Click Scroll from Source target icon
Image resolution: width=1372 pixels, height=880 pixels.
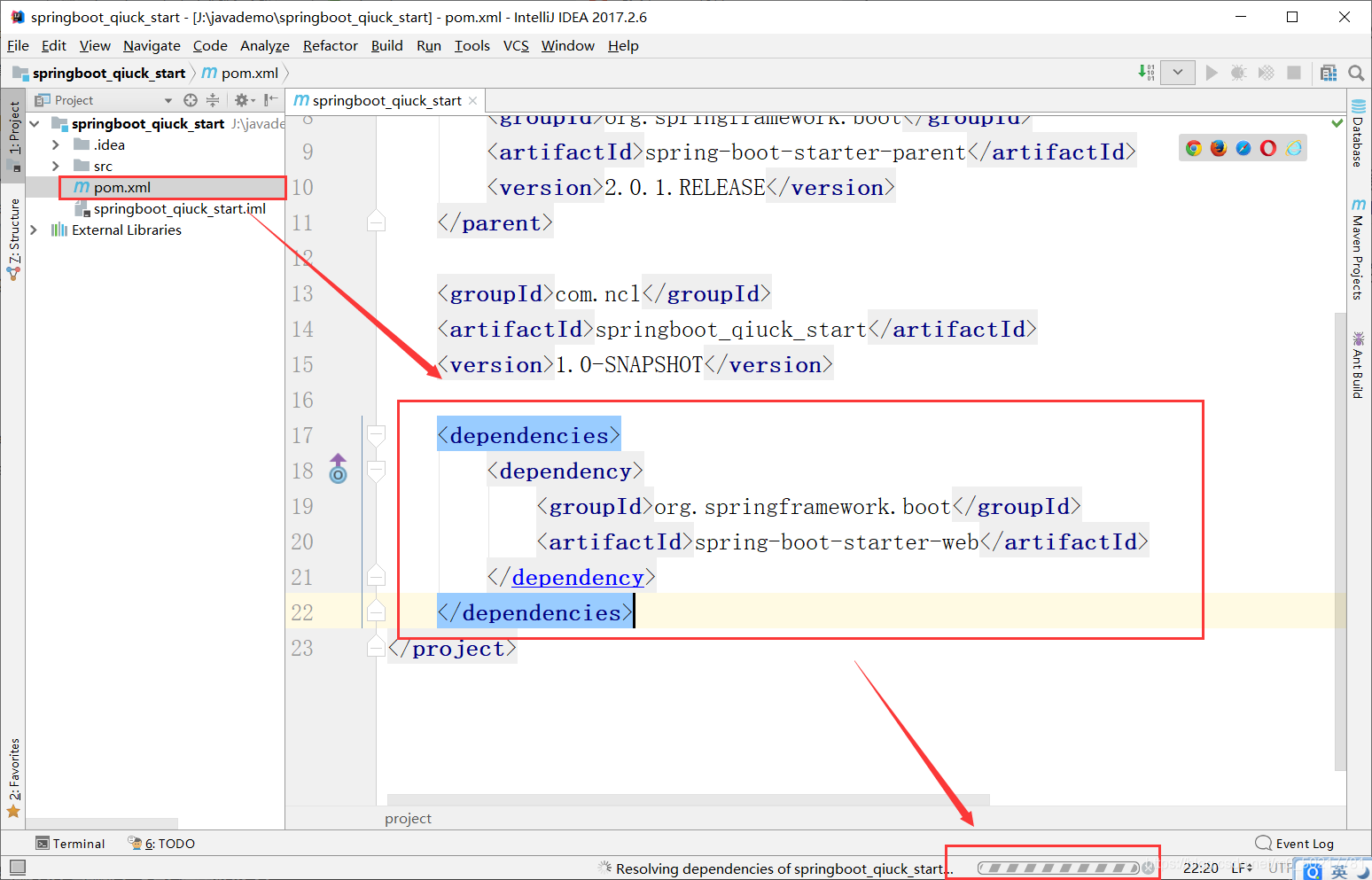coord(191,100)
